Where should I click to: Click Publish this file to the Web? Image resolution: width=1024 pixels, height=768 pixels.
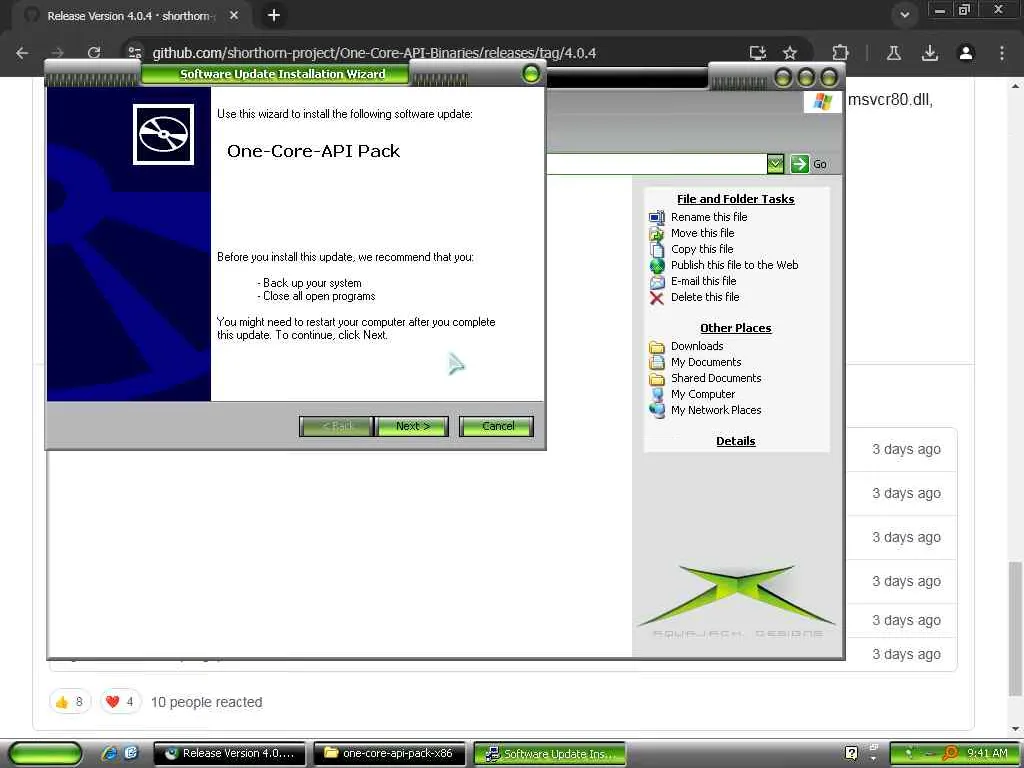(734, 265)
